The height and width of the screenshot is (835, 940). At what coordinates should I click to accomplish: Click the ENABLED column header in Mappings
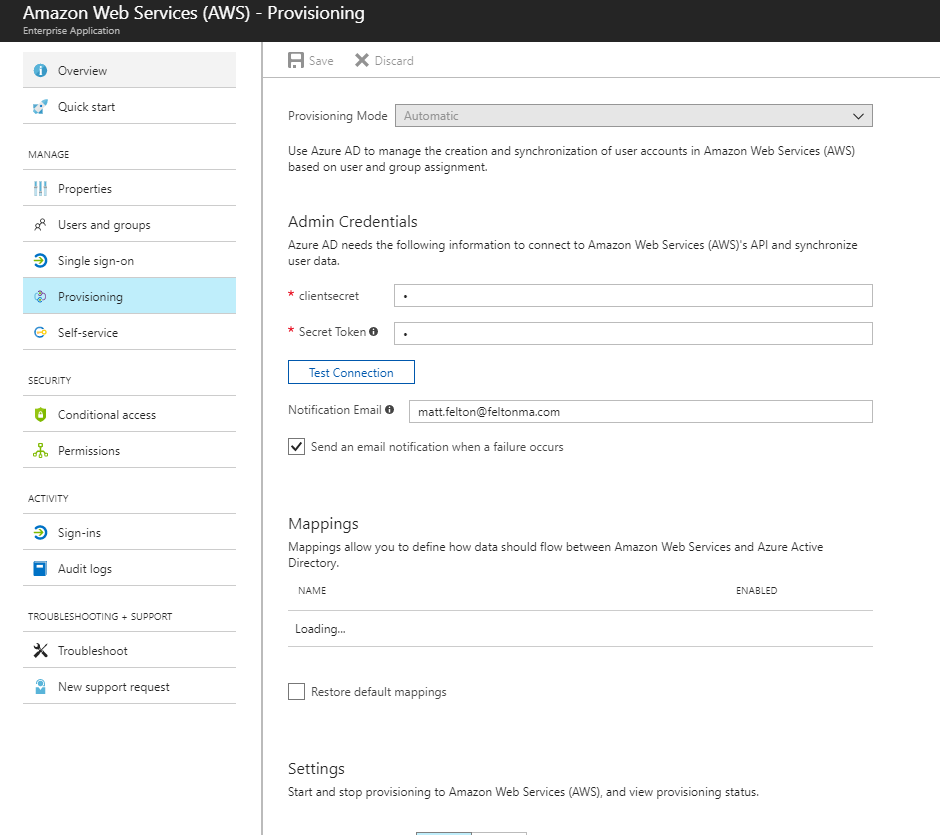tap(757, 590)
